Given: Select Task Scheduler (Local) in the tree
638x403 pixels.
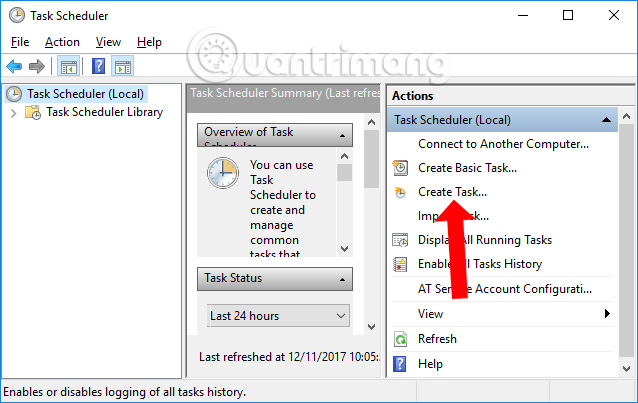Looking at the screenshot, I should coord(85,94).
